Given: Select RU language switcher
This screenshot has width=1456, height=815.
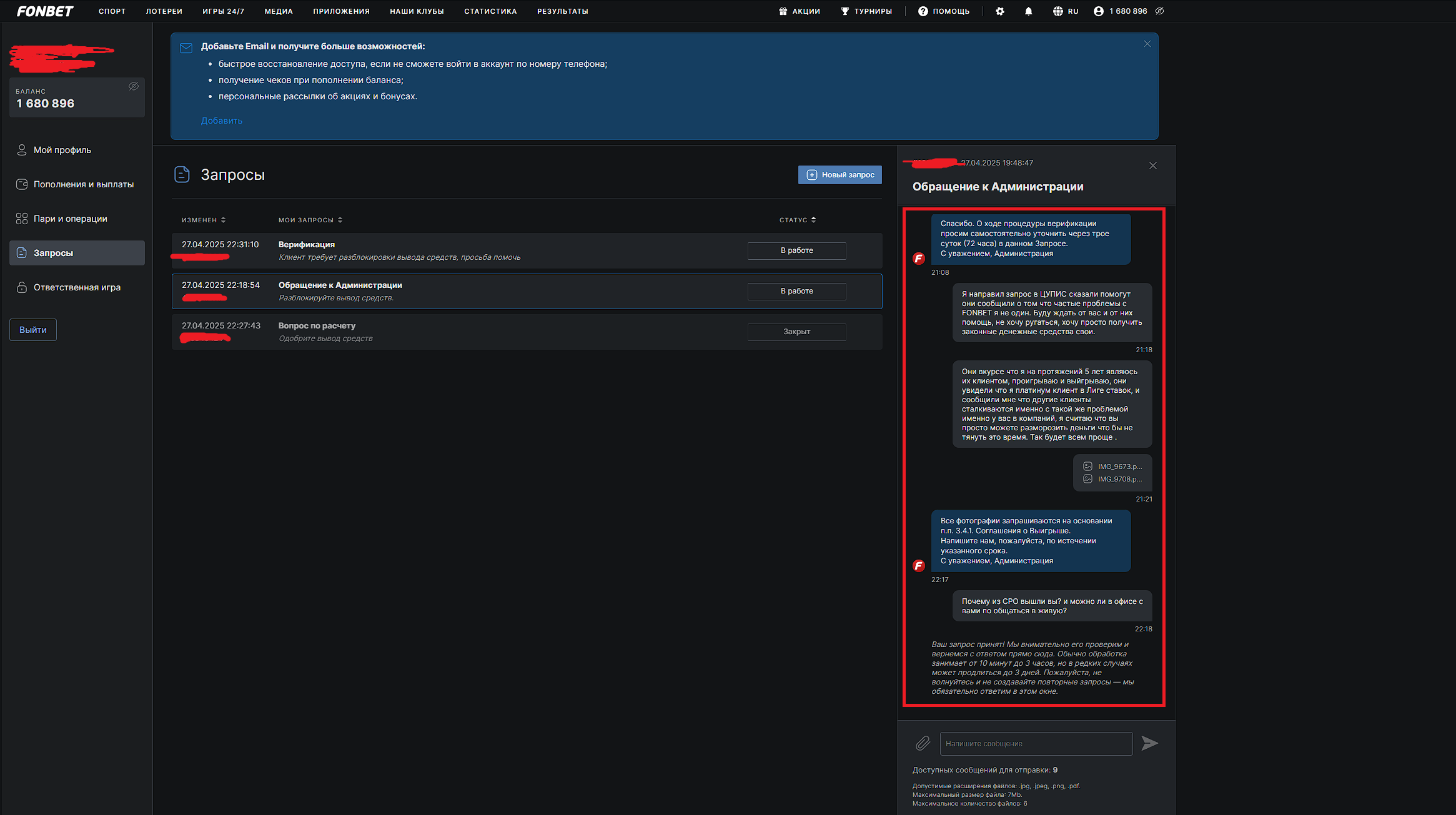Looking at the screenshot, I should coord(1066,11).
